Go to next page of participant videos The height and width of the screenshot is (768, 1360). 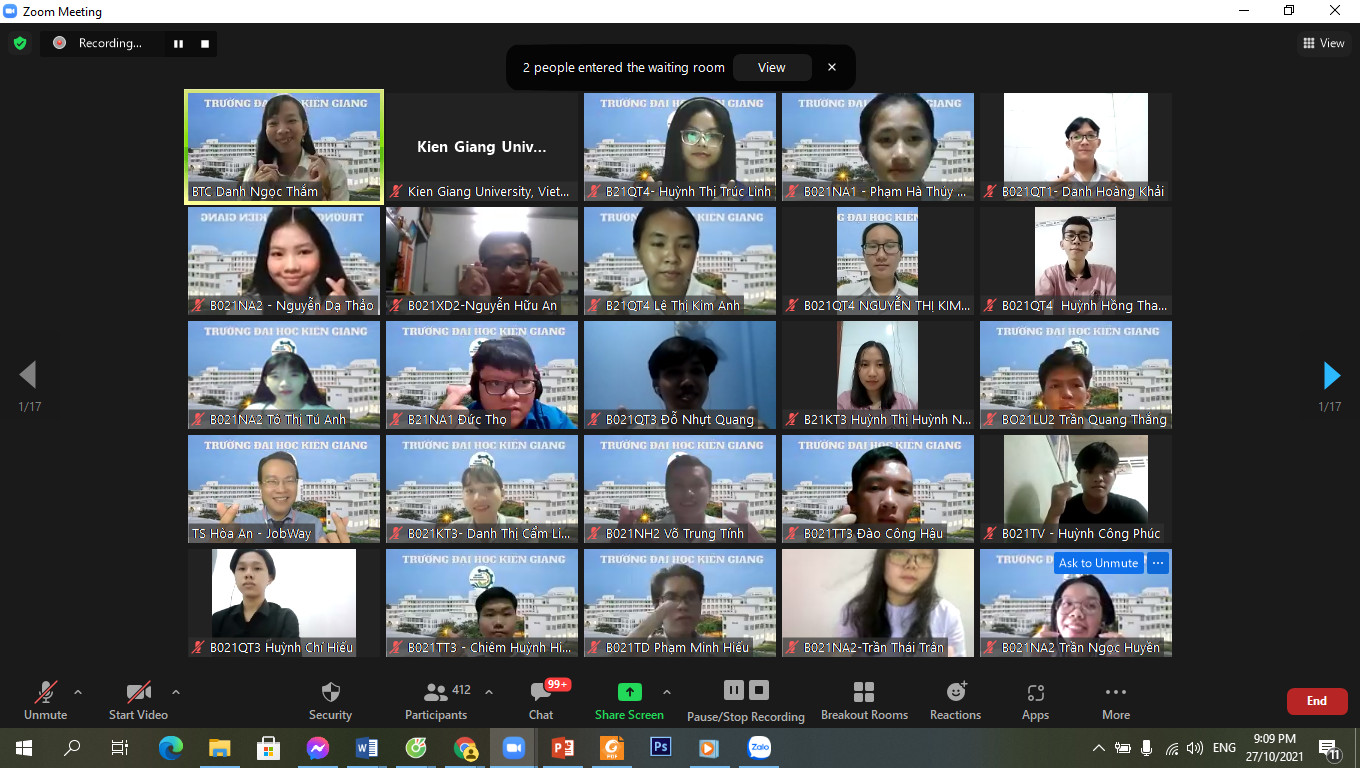[1331, 375]
